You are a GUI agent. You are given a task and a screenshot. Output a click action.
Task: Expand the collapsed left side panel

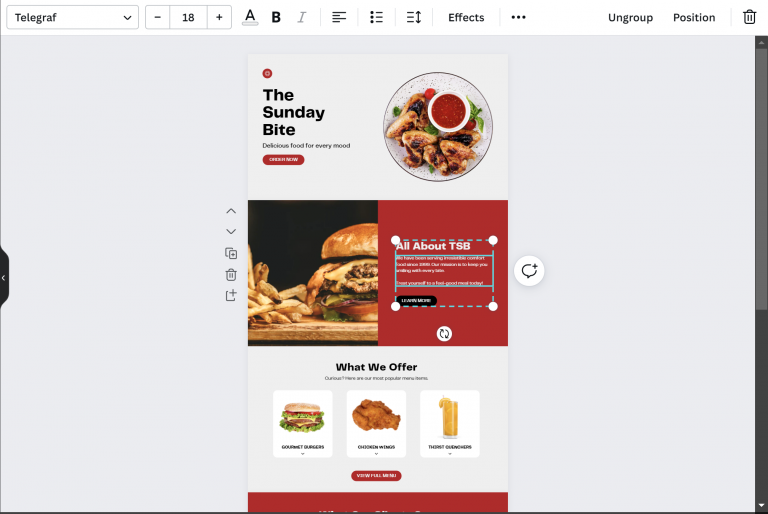pos(4,277)
